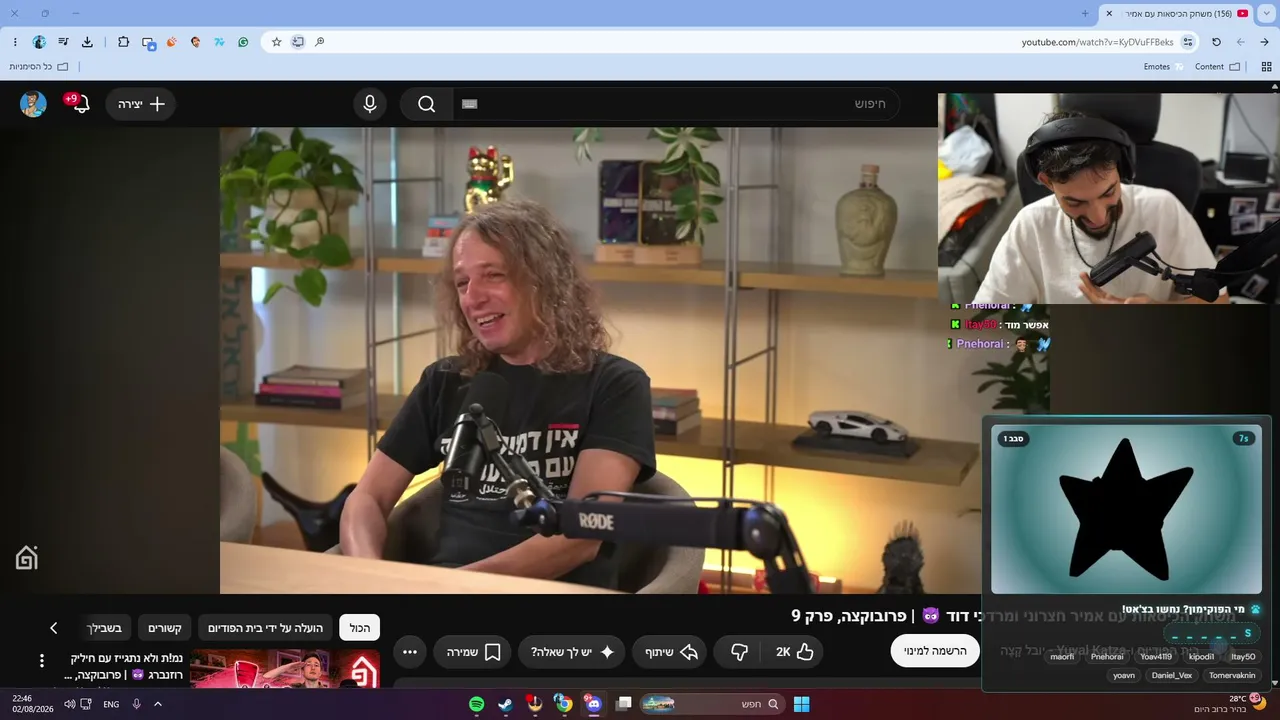Open the media controls icon in Chrome toolbar
1280x720 pixels.
63,42
